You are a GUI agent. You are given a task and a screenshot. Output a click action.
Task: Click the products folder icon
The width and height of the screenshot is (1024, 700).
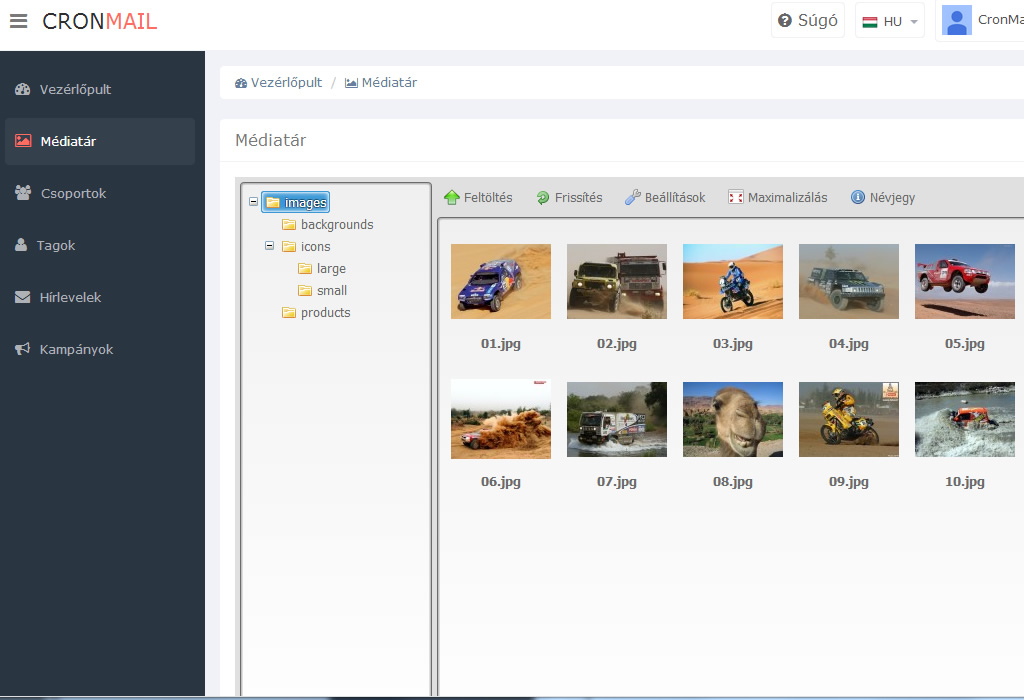(x=289, y=313)
